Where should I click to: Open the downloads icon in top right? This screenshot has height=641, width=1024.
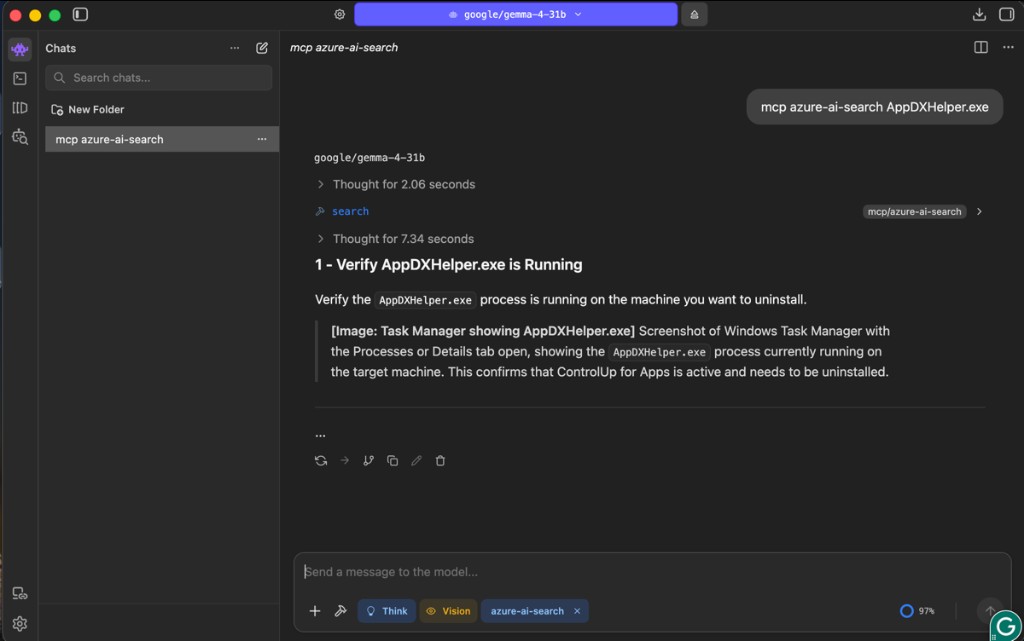[x=978, y=14]
